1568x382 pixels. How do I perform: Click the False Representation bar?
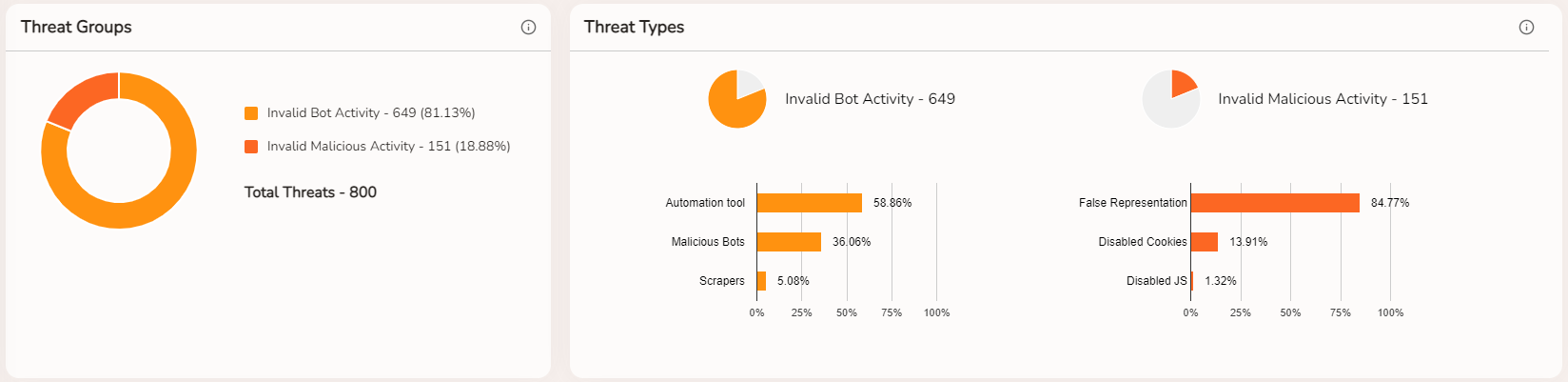1275,203
